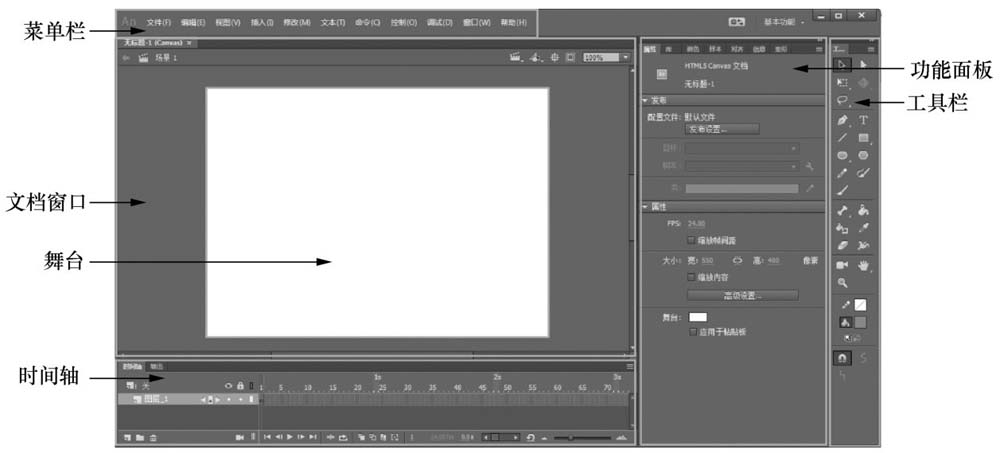Click the Edit Scene clapperboard icon

click(515, 57)
